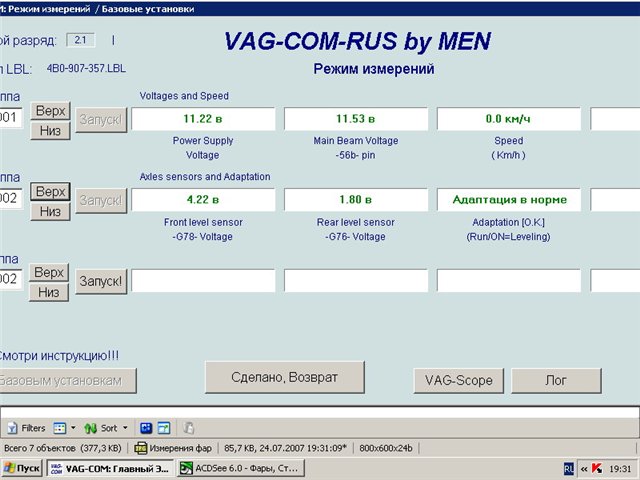640x480 pixels.
Task: Click the Всего 7 объектов status text
Action: [x=63, y=448]
